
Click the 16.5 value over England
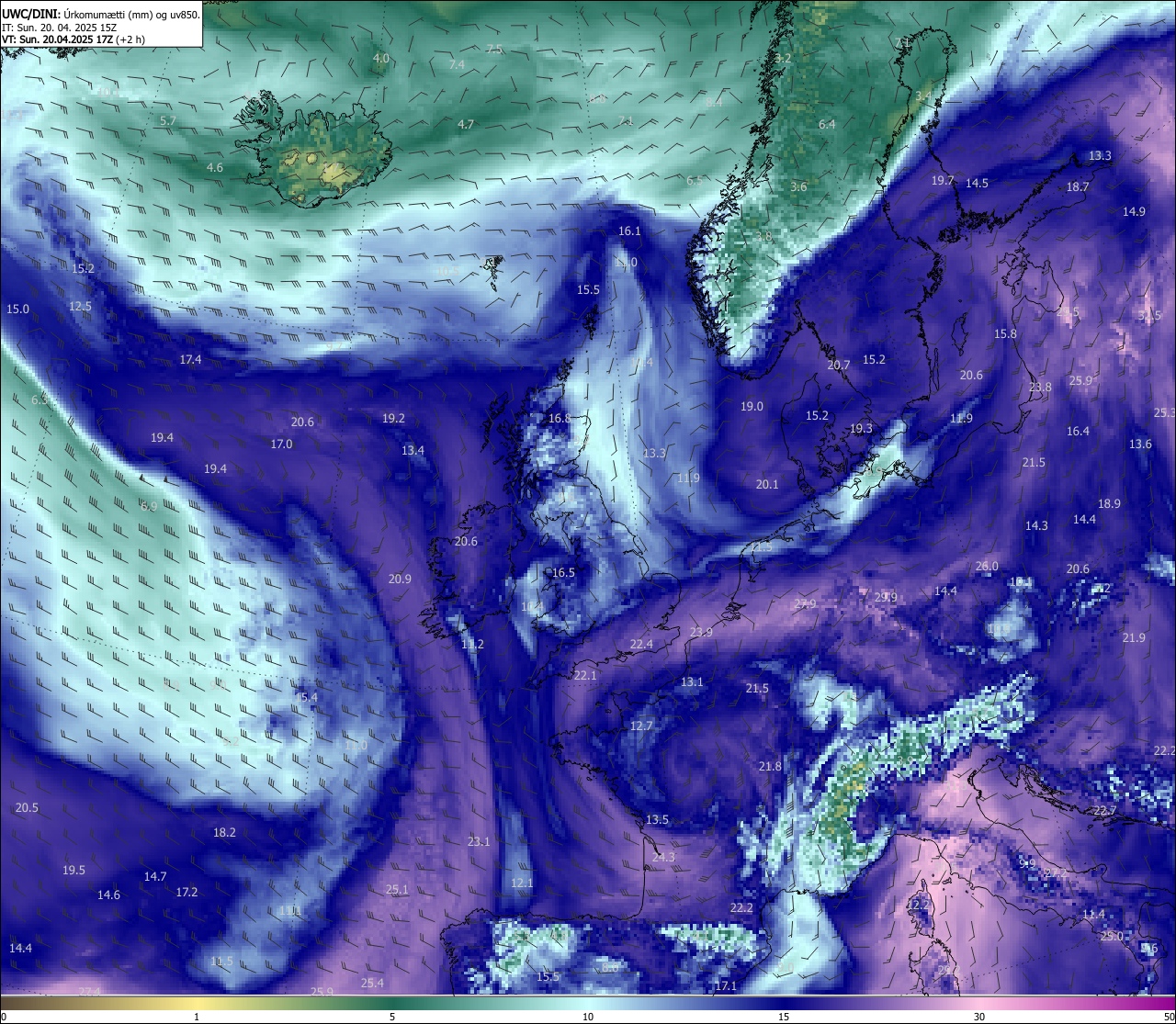(563, 573)
